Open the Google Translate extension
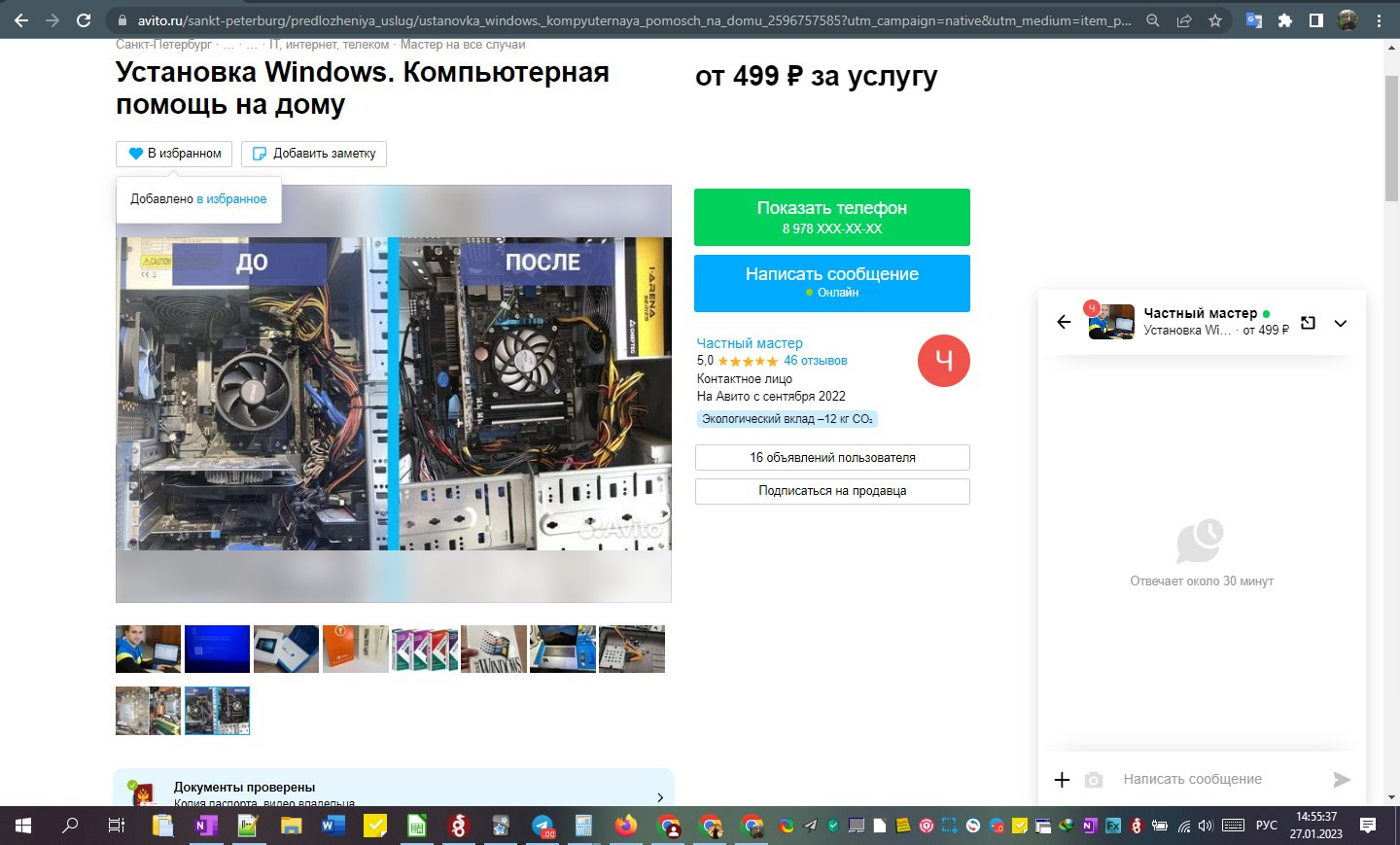Viewport: 1400px width, 845px height. 1254,20
